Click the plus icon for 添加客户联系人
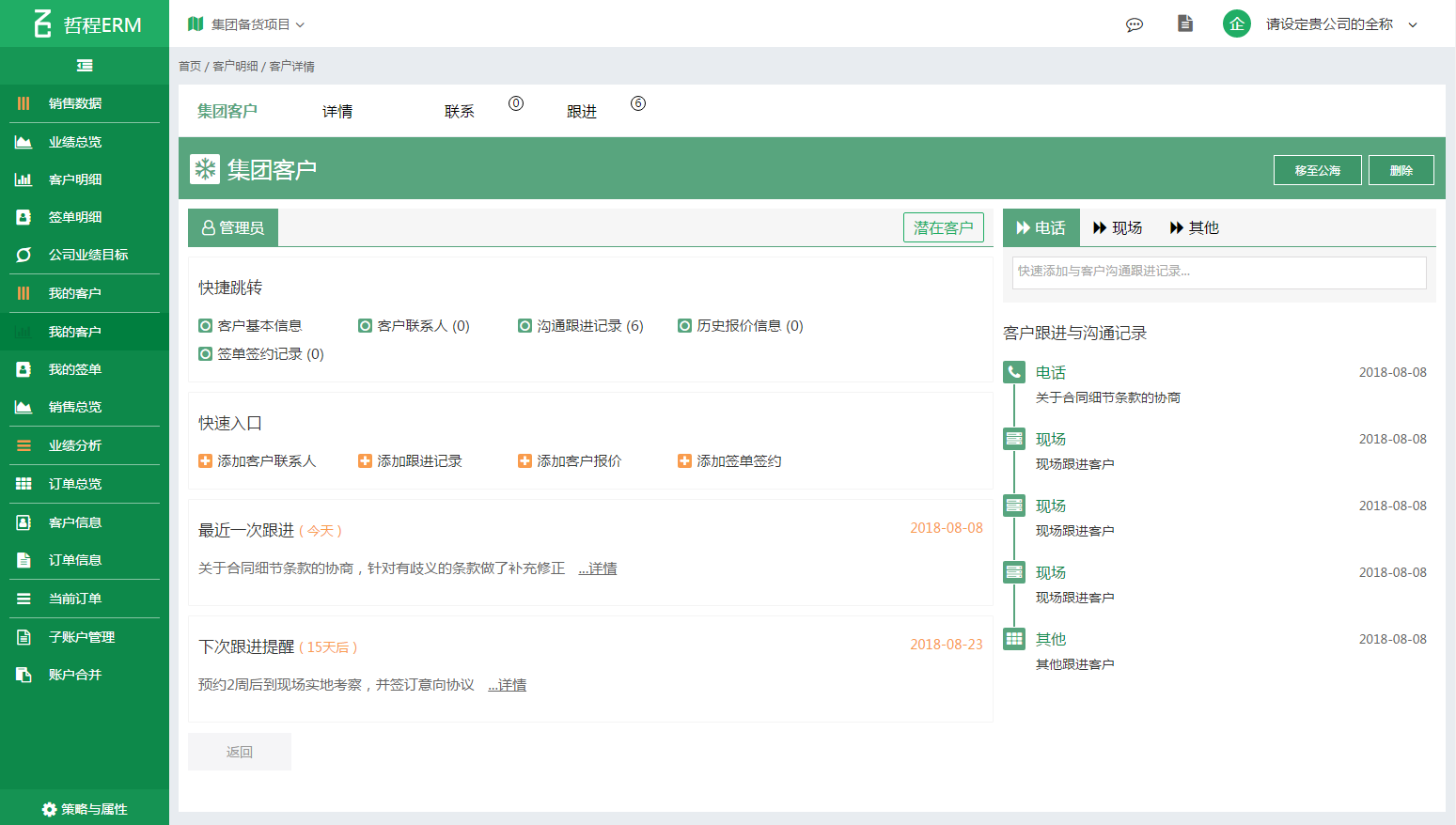 tap(205, 461)
